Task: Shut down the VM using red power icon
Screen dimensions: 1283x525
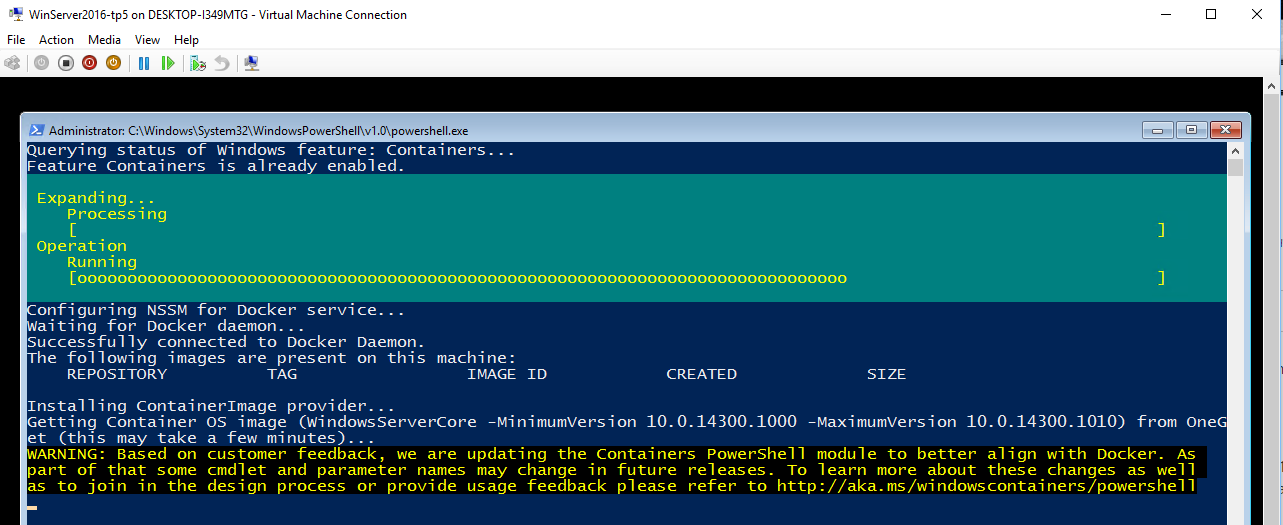Action: pos(90,63)
